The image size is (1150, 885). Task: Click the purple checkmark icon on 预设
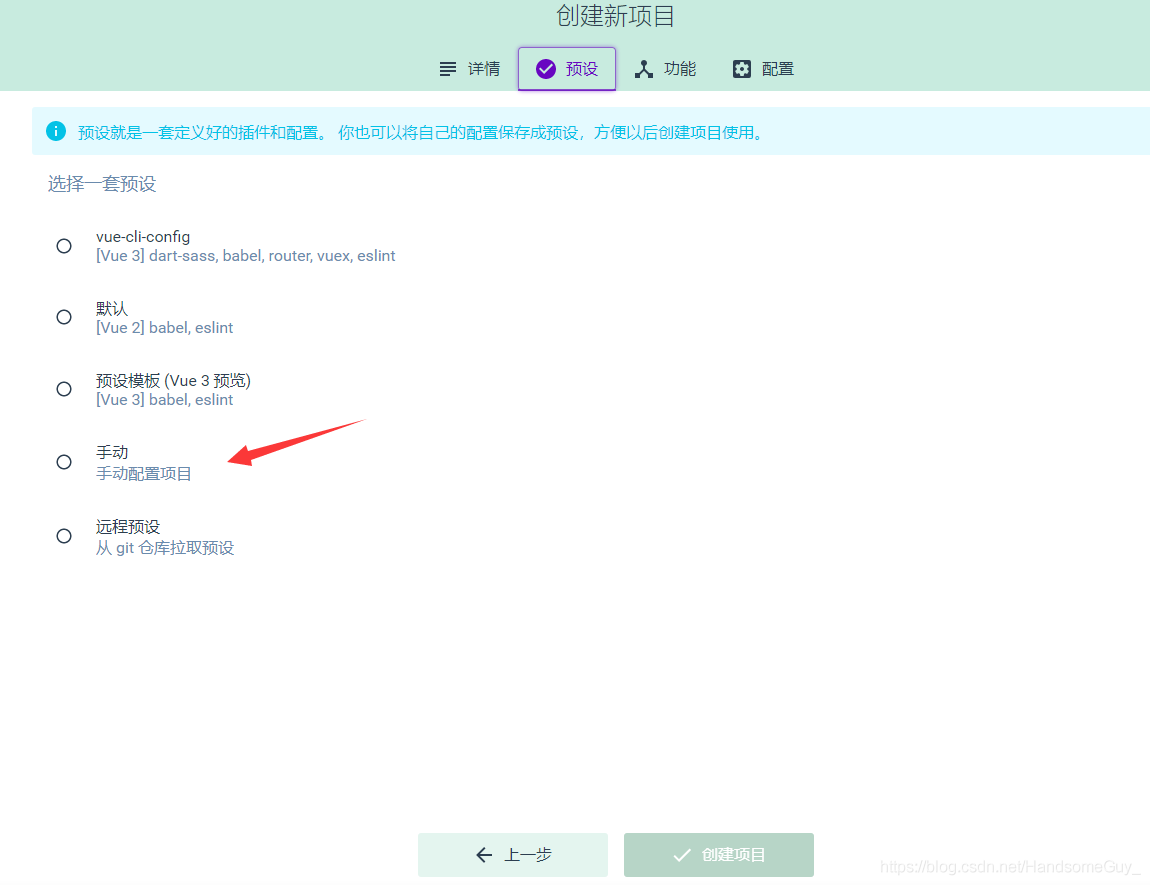coord(546,69)
